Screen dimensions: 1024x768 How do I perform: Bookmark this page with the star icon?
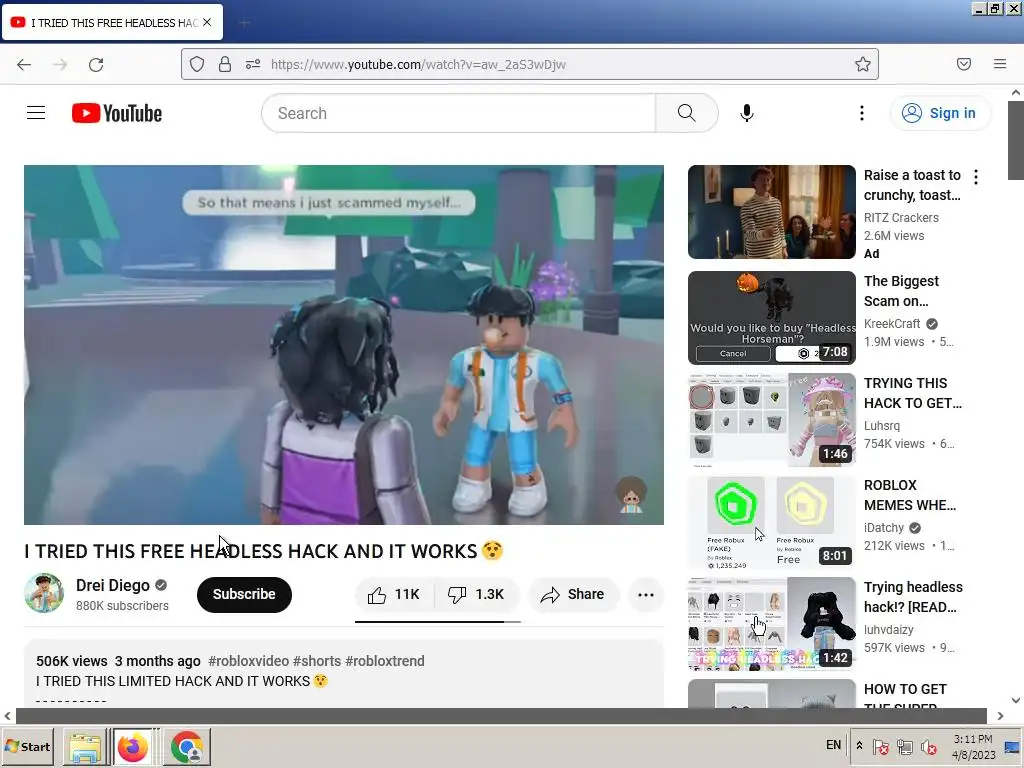click(x=863, y=64)
